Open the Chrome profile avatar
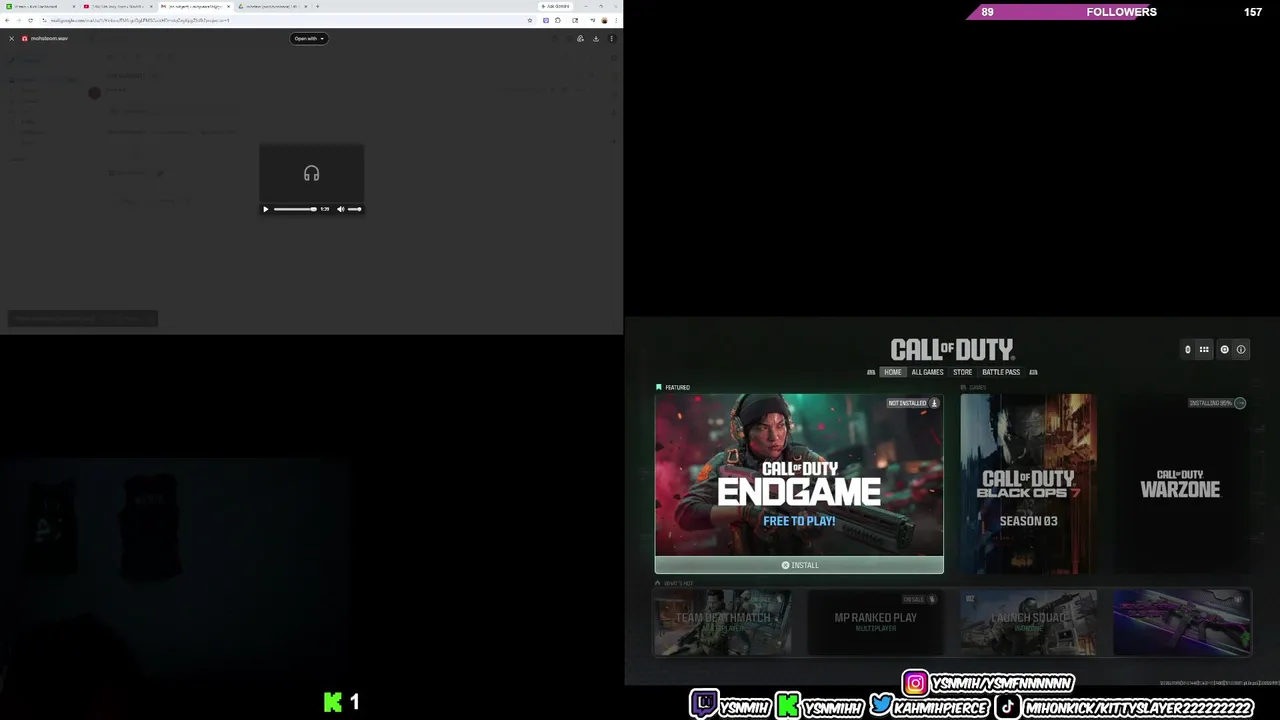This screenshot has width=1280, height=720. click(605, 20)
